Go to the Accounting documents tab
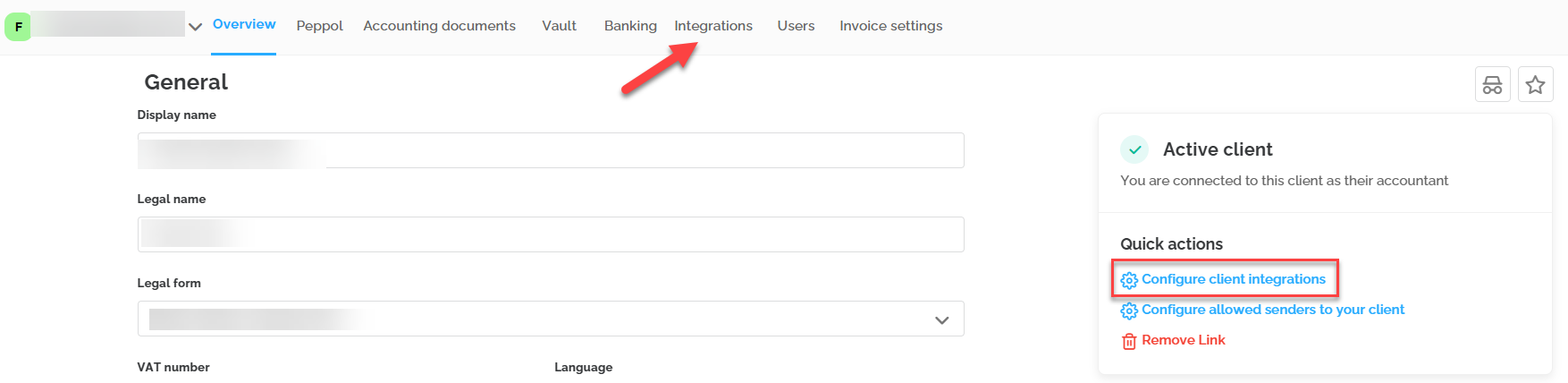Screen dimensions: 1568x383 pyautogui.click(x=439, y=26)
